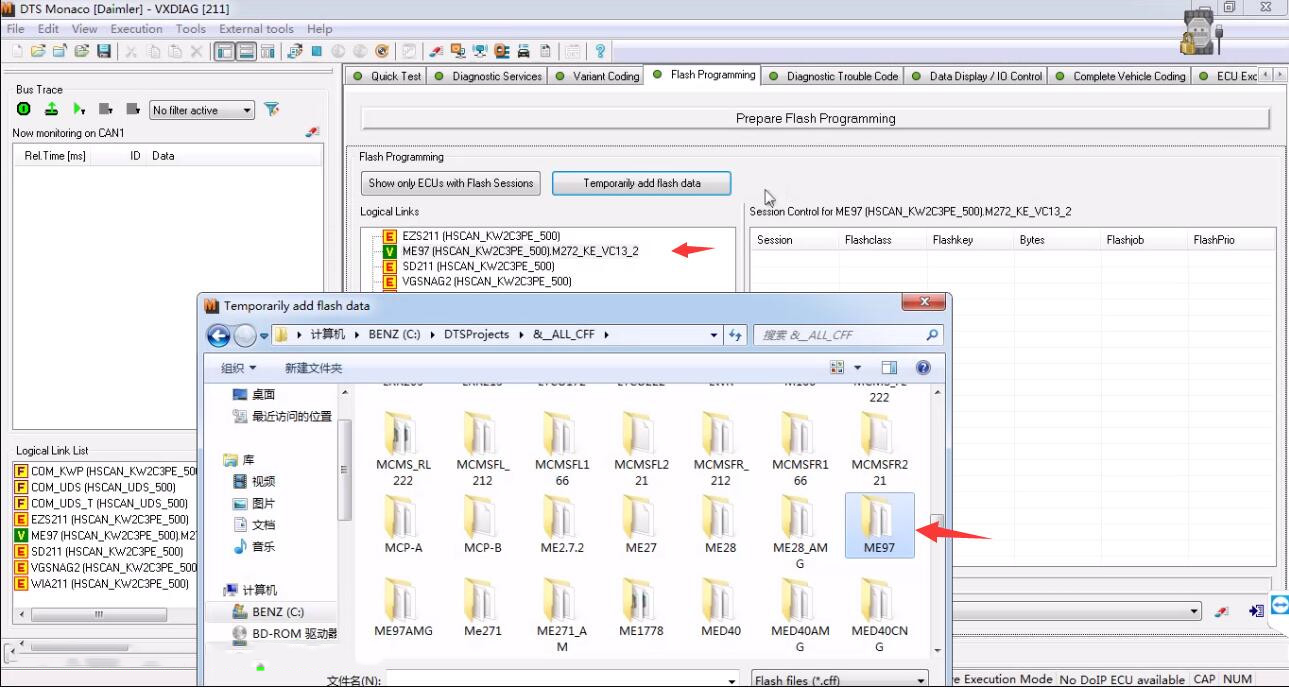Click the New workspace toolbar icon

pyautogui.click(x=16, y=51)
